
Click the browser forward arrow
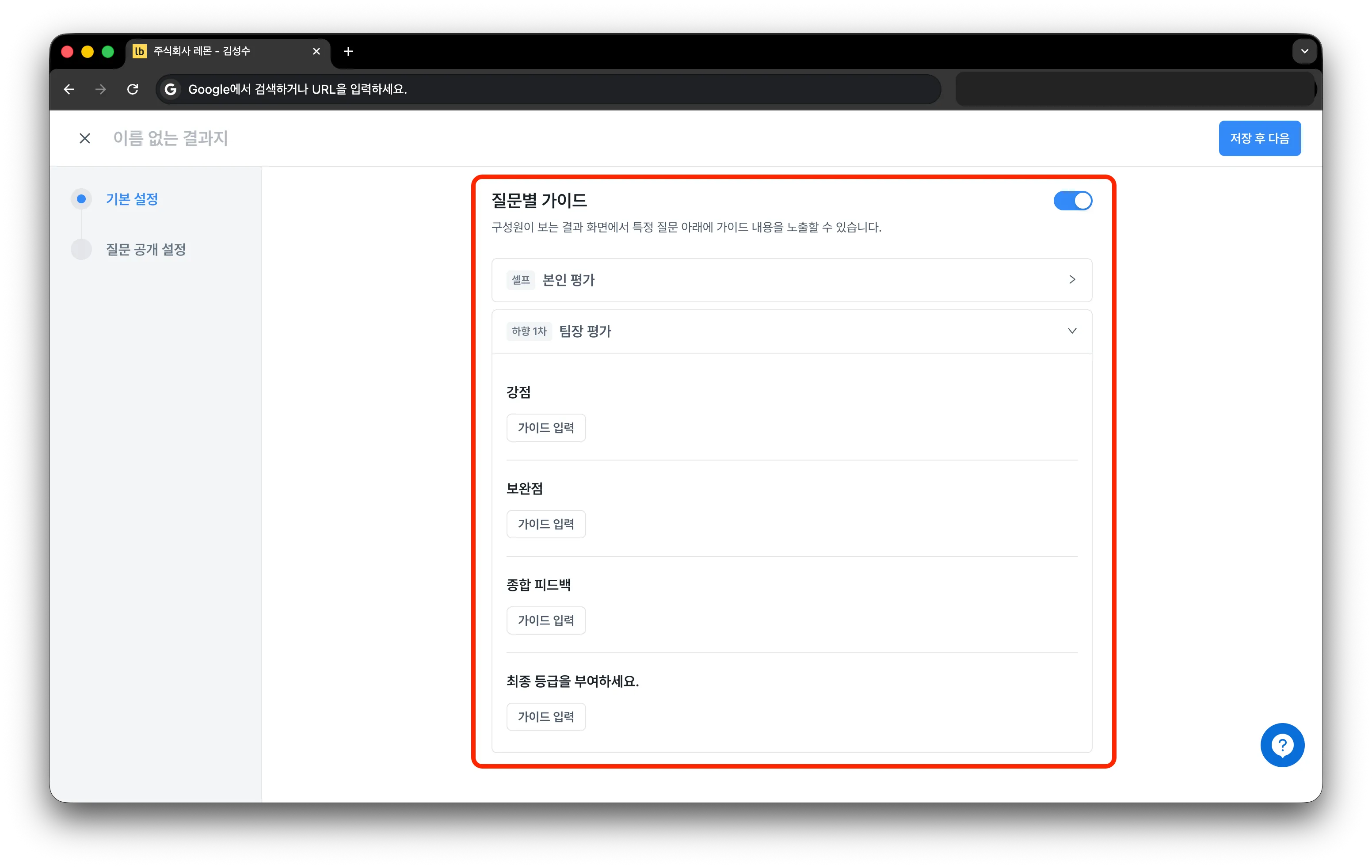pyautogui.click(x=101, y=89)
